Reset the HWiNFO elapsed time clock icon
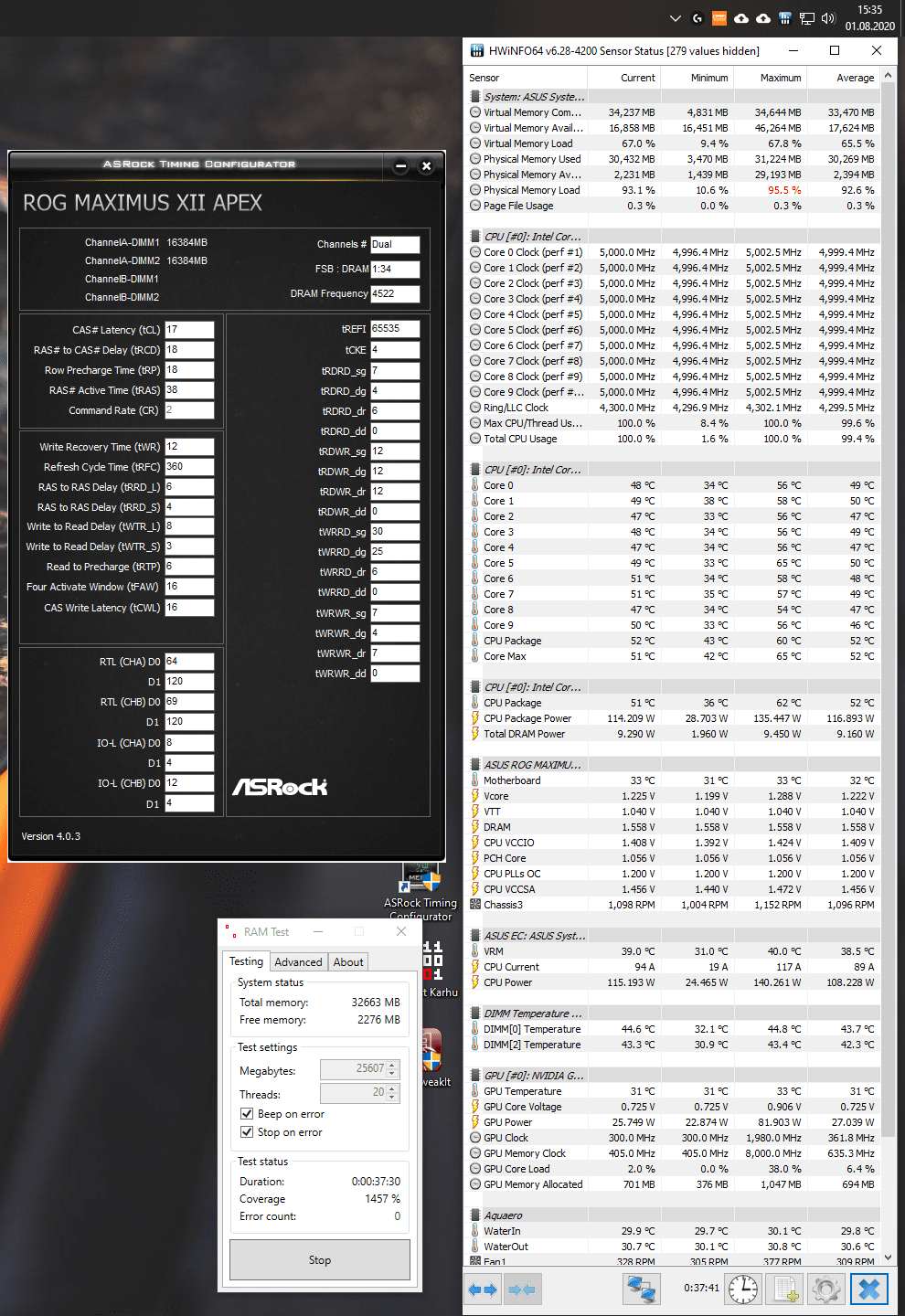 pos(743,1289)
